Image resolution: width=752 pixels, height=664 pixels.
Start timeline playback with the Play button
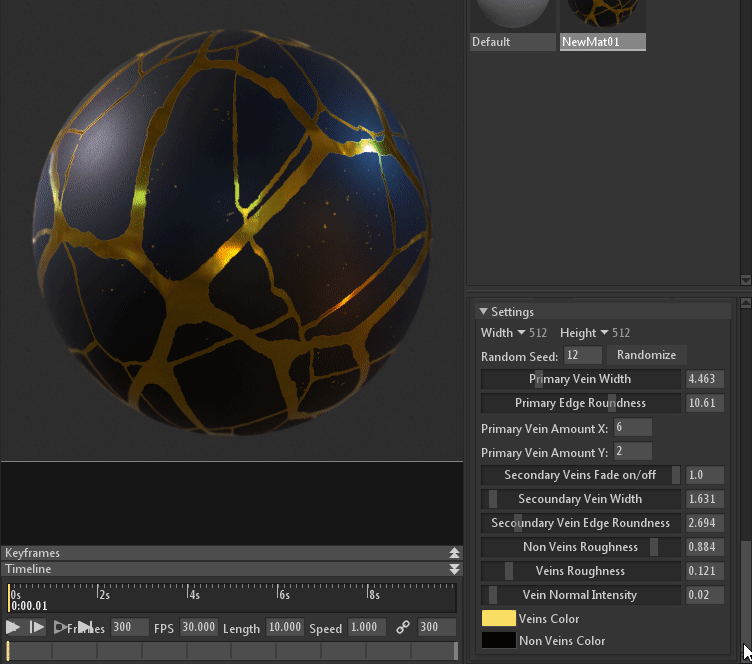pos(13,627)
